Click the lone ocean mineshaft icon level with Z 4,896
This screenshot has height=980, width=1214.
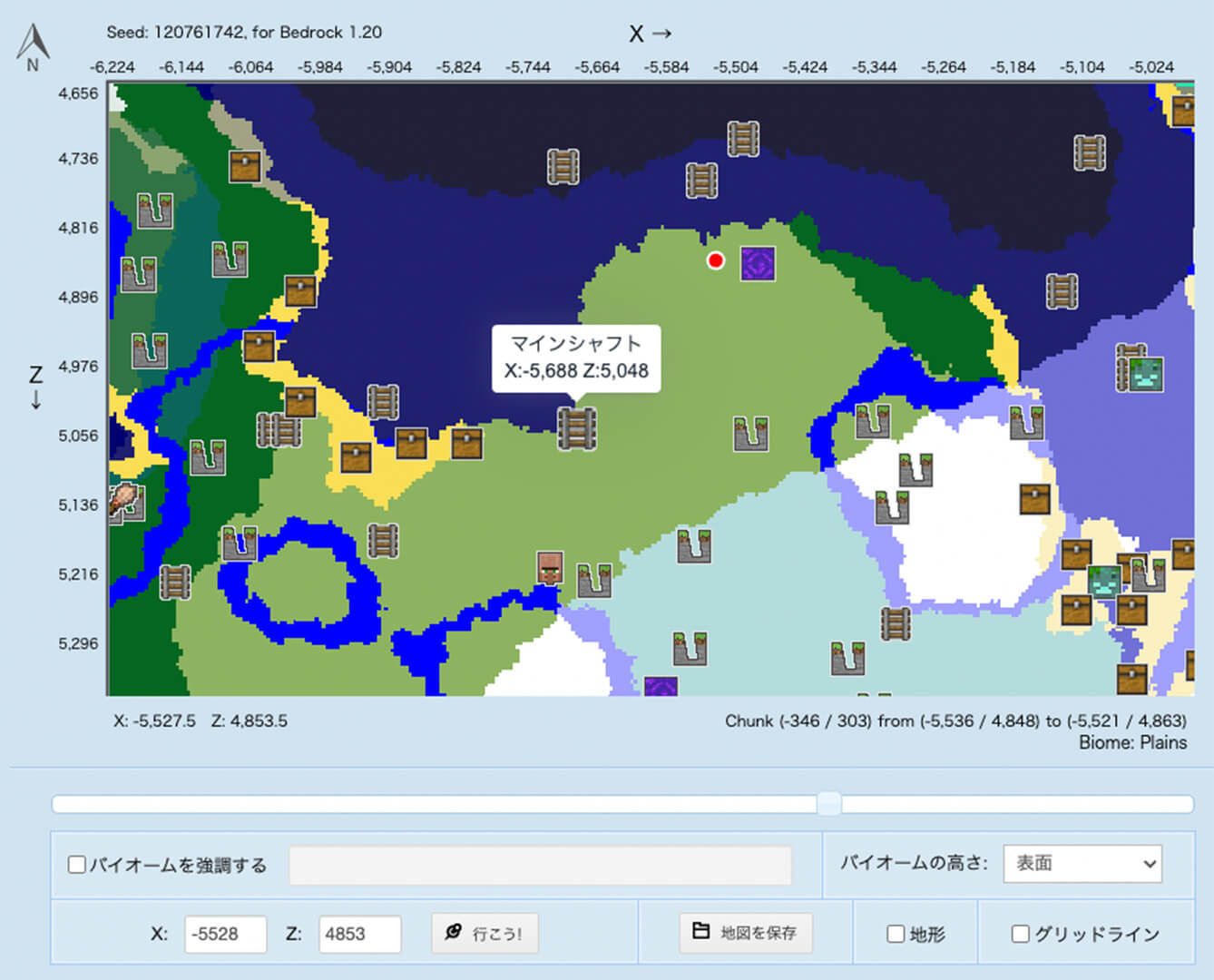coord(1062,291)
